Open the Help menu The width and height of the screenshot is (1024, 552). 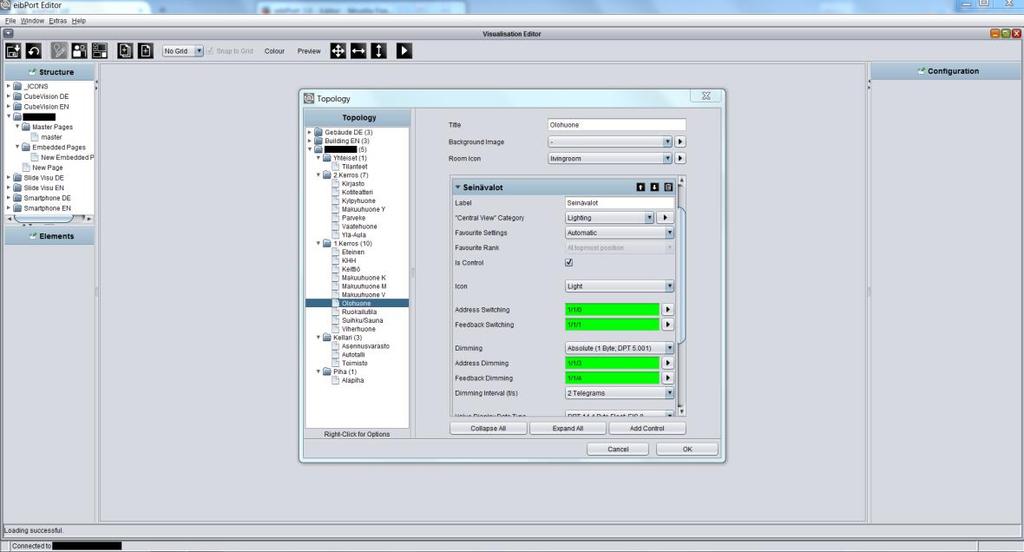(x=78, y=21)
